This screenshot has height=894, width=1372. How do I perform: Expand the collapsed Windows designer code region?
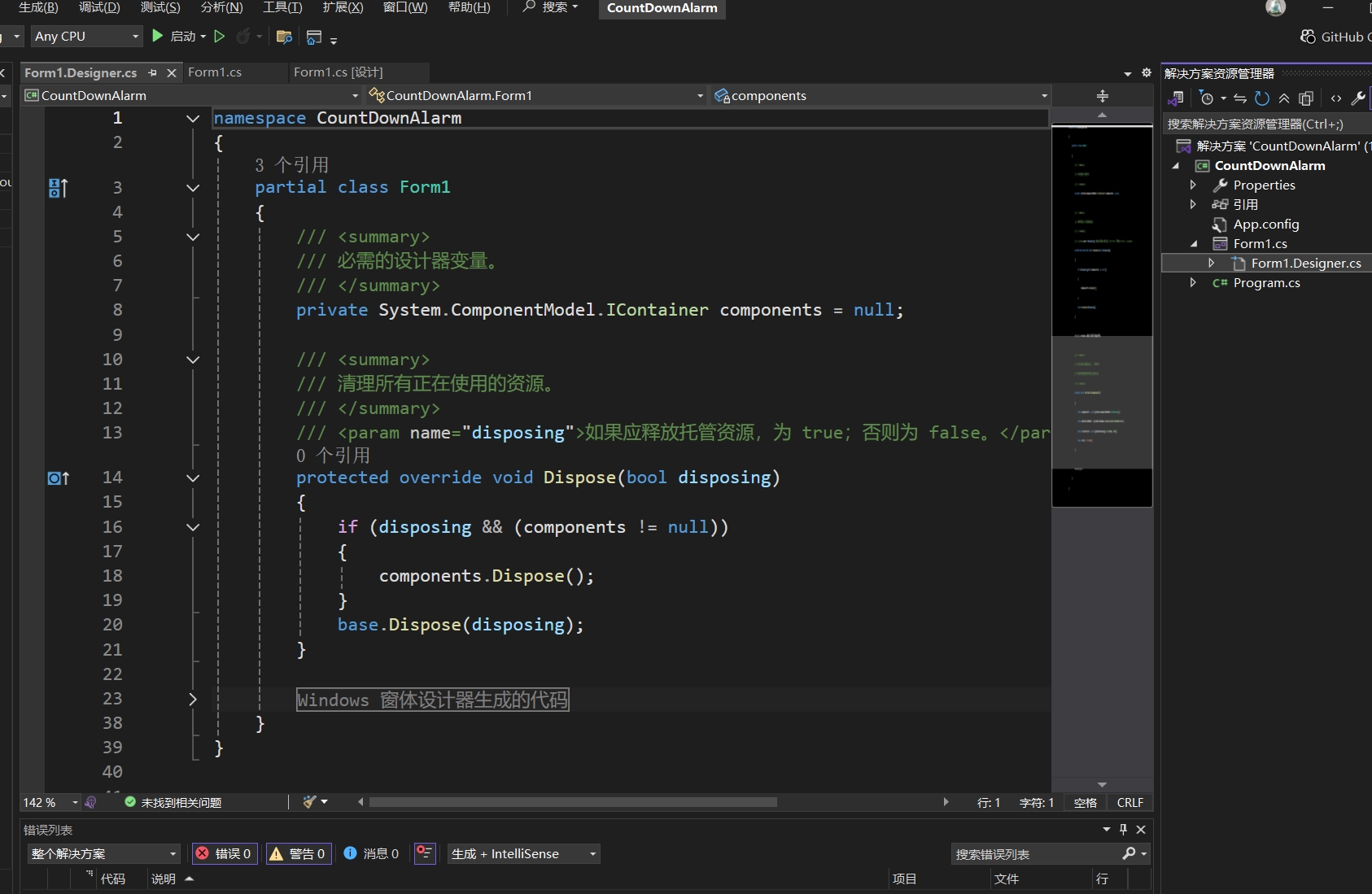193,699
